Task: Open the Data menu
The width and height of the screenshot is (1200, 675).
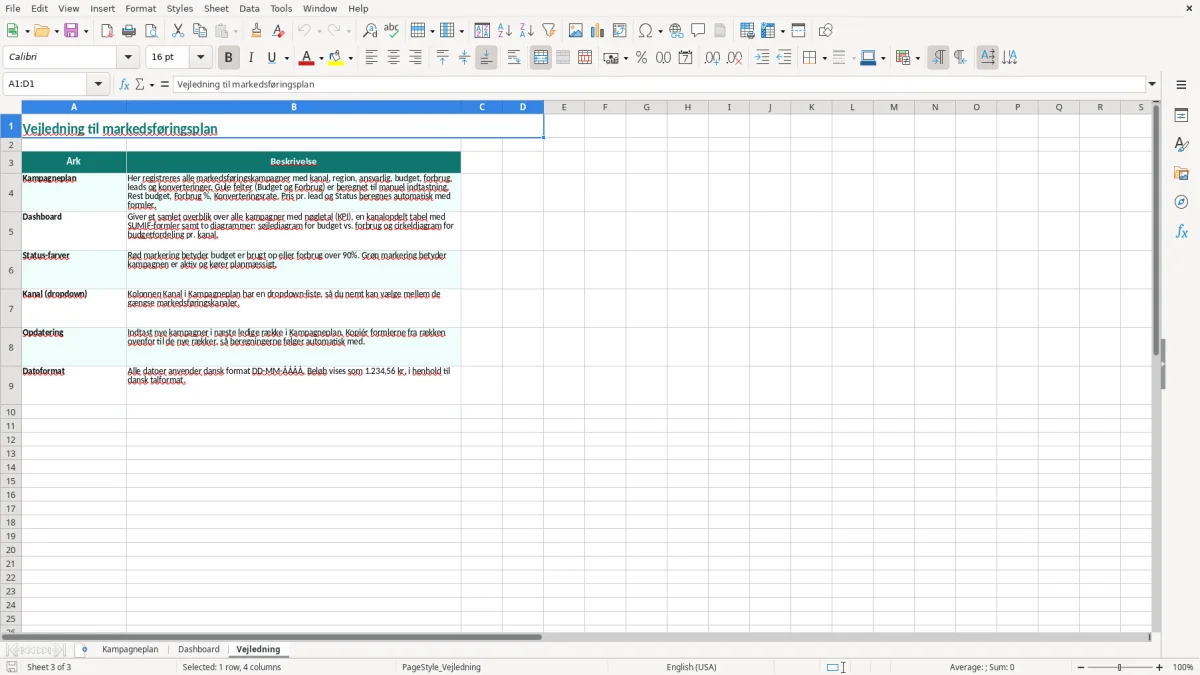Action: tap(249, 8)
